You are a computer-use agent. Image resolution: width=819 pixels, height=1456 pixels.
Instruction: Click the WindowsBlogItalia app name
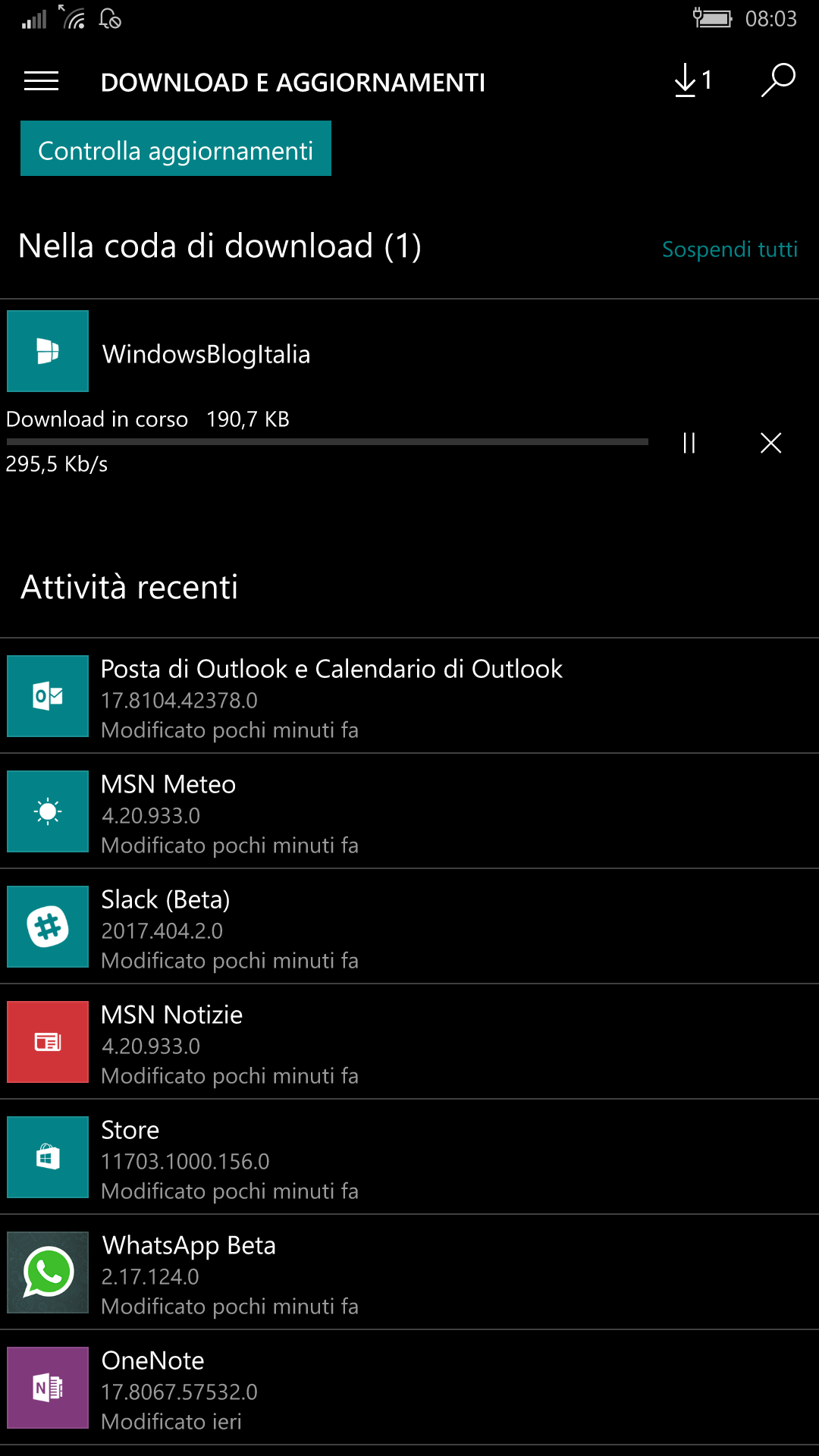[206, 354]
